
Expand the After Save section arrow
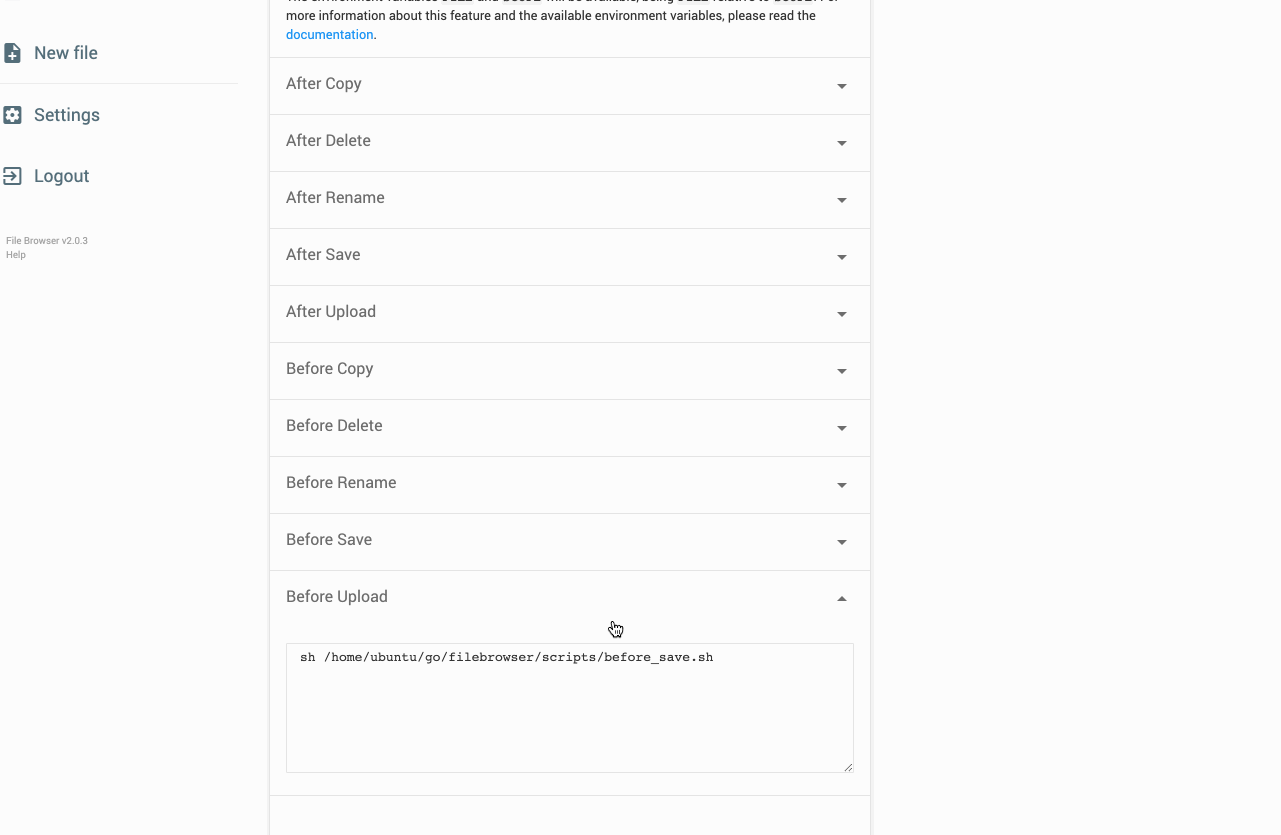coord(842,257)
